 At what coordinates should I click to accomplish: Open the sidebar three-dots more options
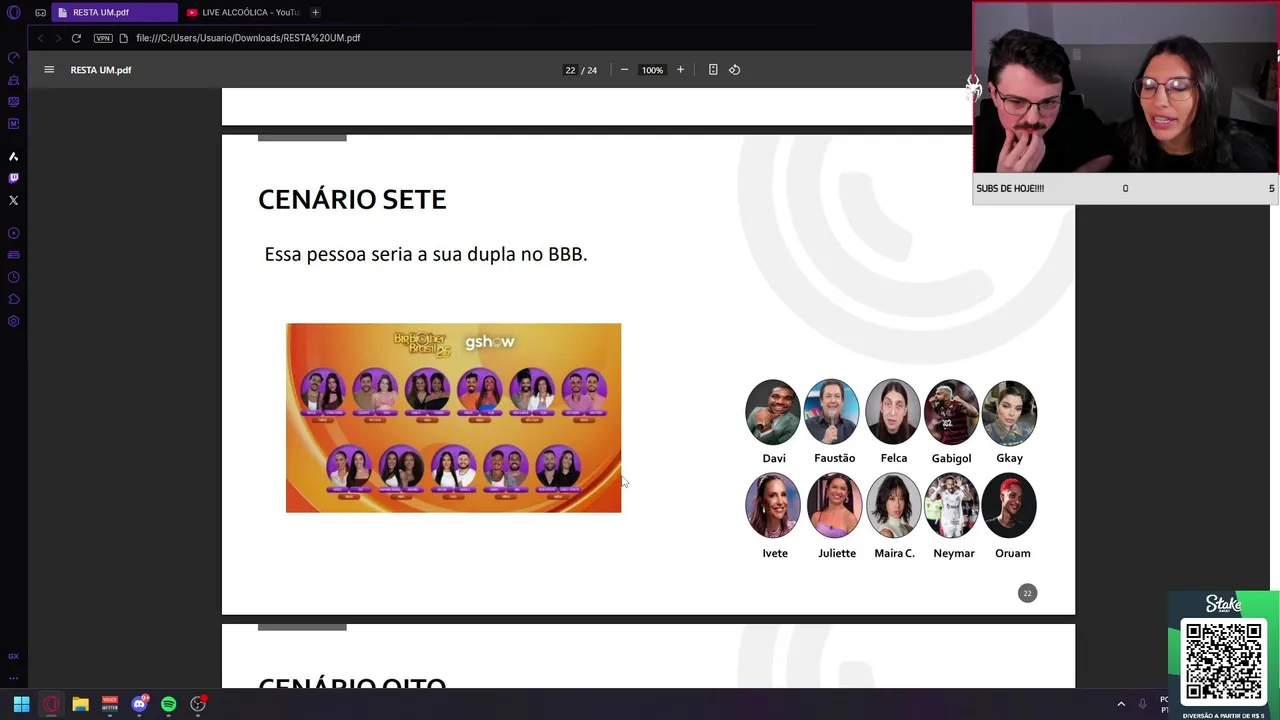point(14,678)
